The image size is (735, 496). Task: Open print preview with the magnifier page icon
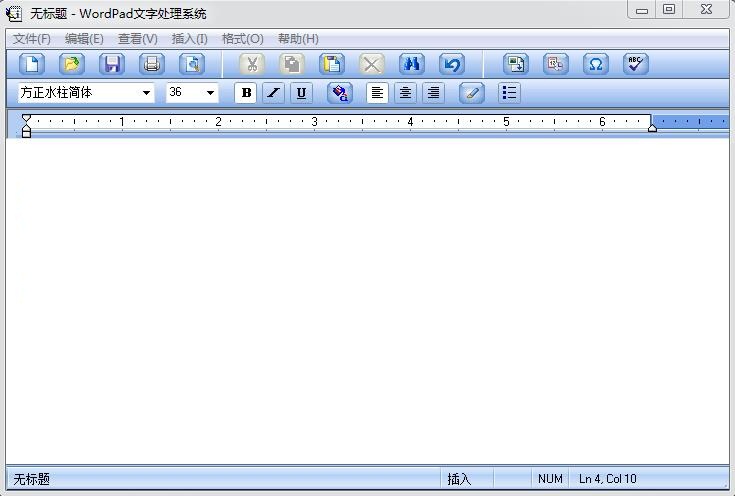pos(192,64)
